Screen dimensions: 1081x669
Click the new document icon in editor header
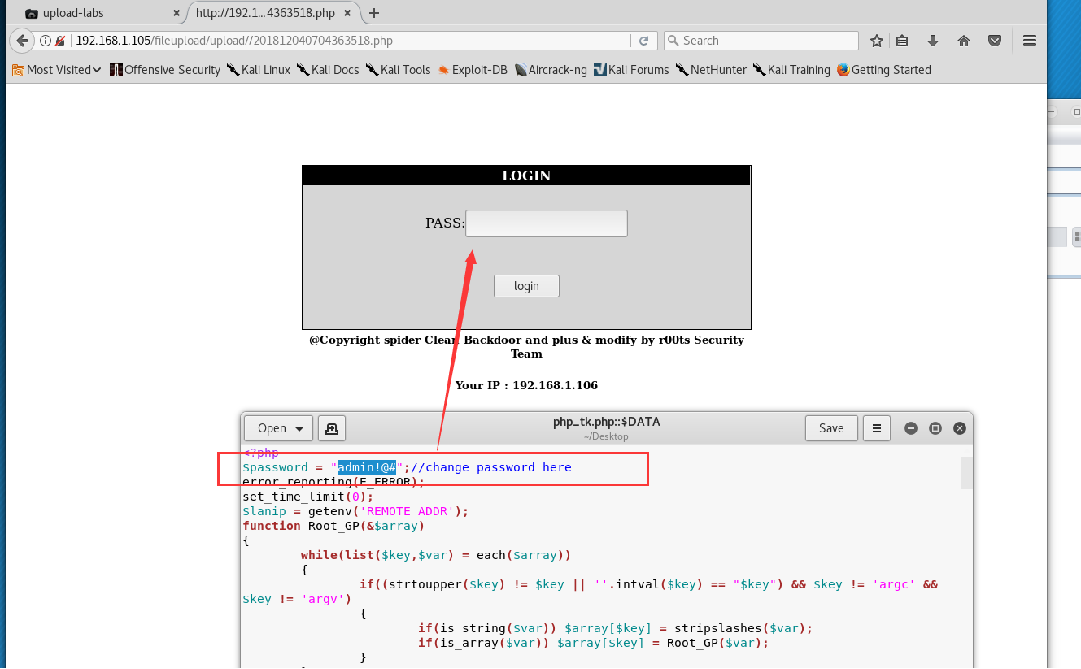point(332,428)
